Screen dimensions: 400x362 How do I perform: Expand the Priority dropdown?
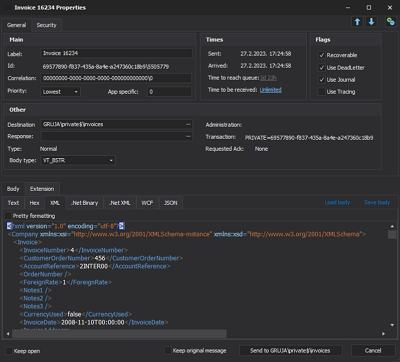pos(60,92)
